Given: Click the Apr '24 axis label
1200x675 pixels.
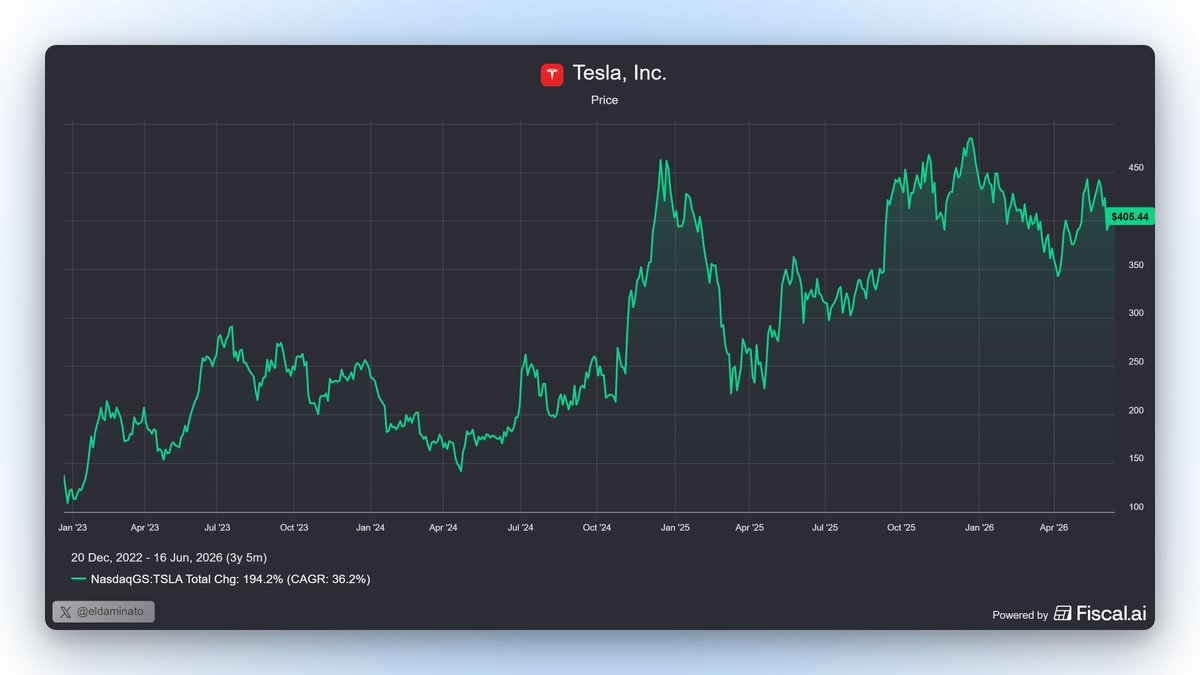Looking at the screenshot, I should coord(443,527).
